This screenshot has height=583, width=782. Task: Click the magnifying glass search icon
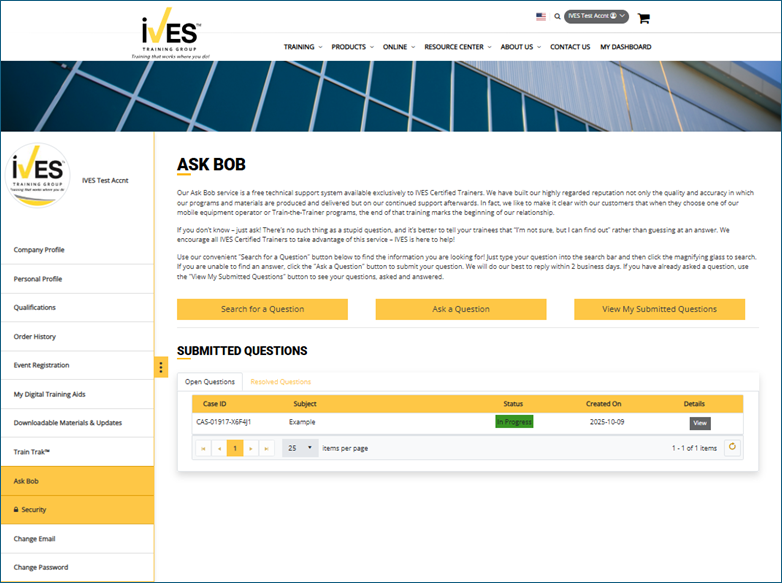(x=557, y=17)
